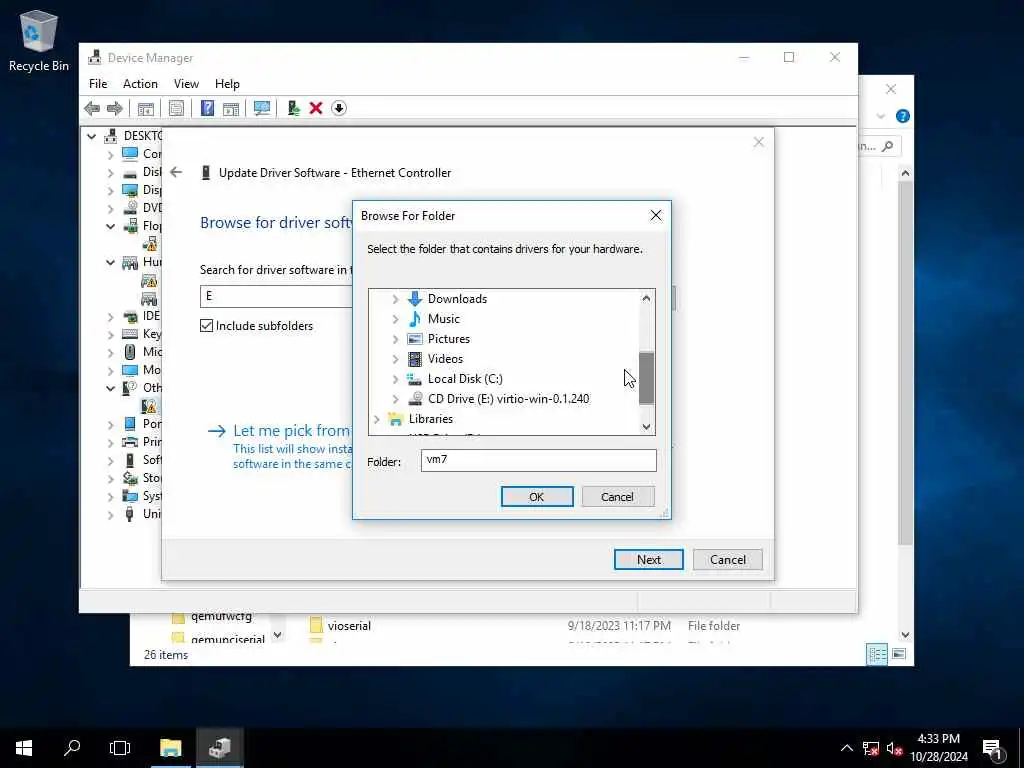The image size is (1024, 768).
Task: Close the Browse For Folder dialog
Action: pyautogui.click(x=656, y=216)
